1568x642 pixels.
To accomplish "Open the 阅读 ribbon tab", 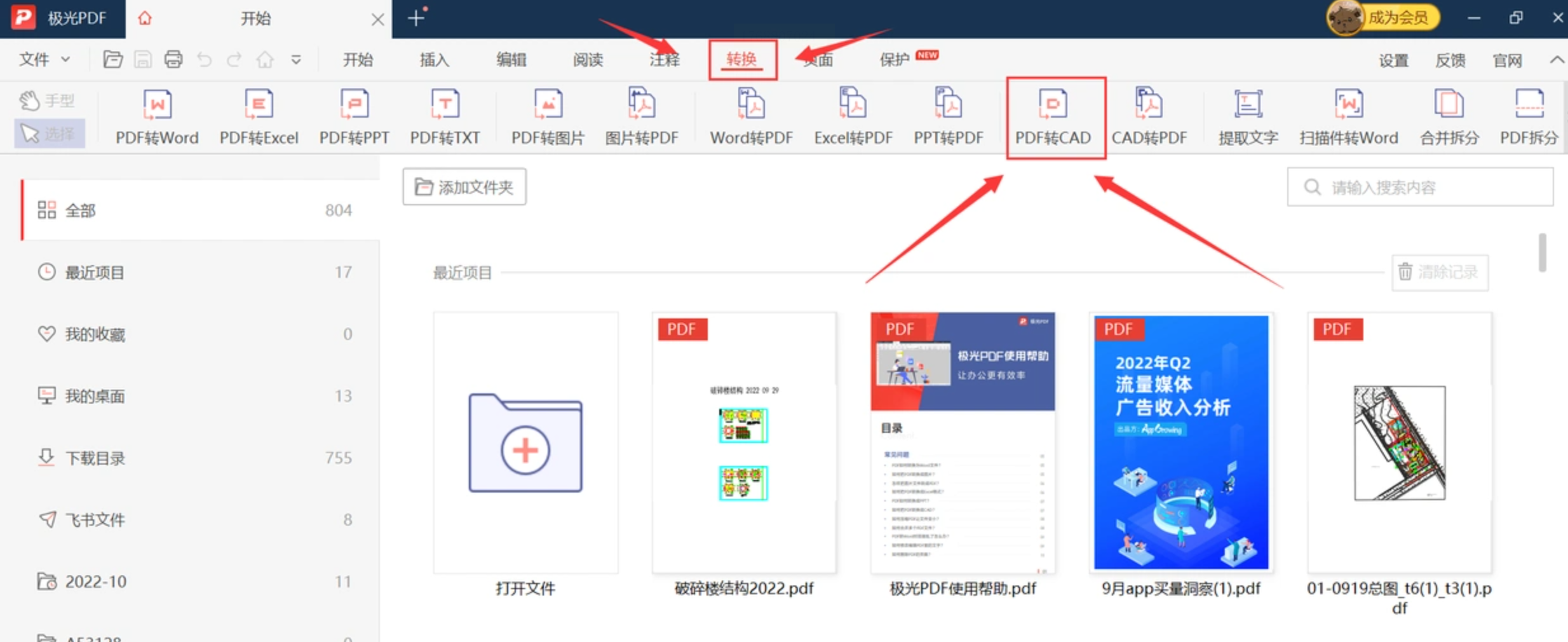I will (588, 60).
